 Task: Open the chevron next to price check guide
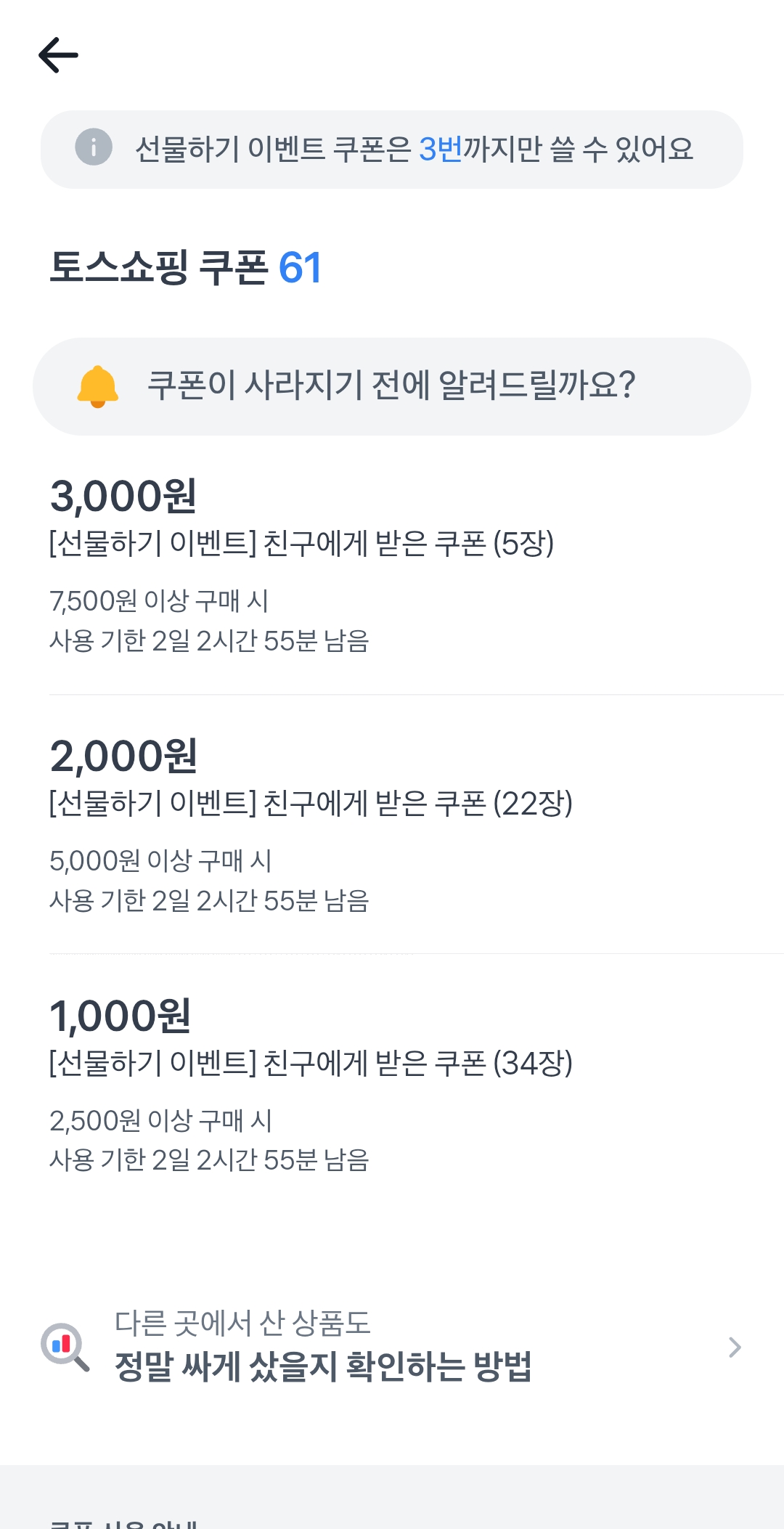735,1347
